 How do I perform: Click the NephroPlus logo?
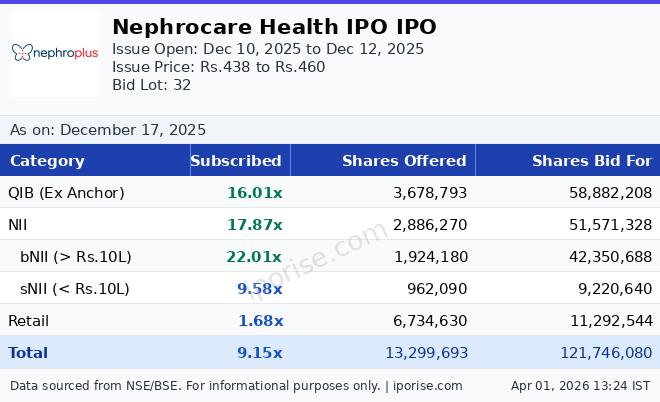(55, 53)
